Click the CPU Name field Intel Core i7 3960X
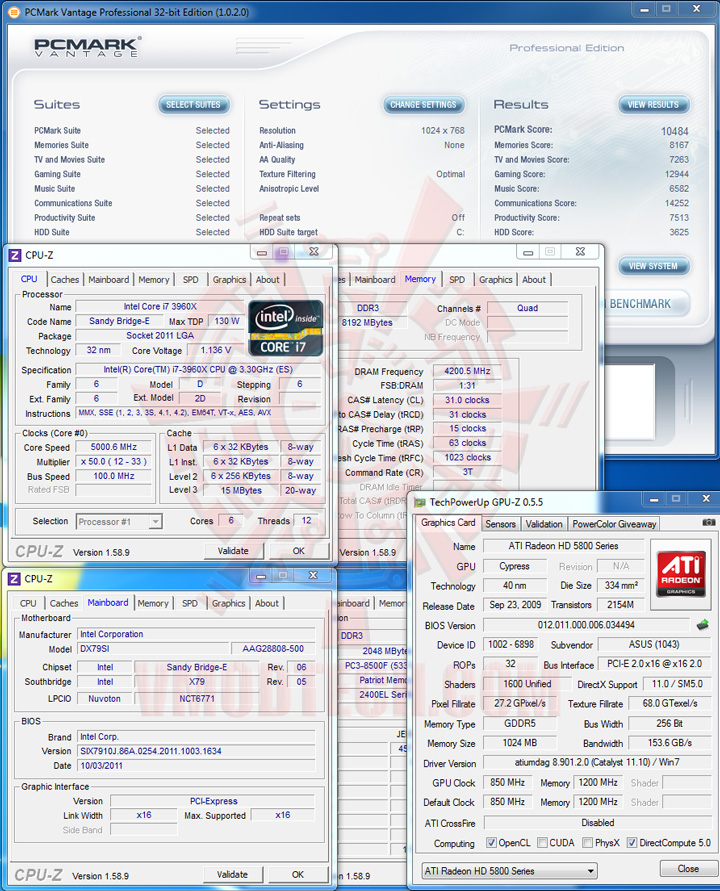This screenshot has height=891, width=720. tap(160, 307)
